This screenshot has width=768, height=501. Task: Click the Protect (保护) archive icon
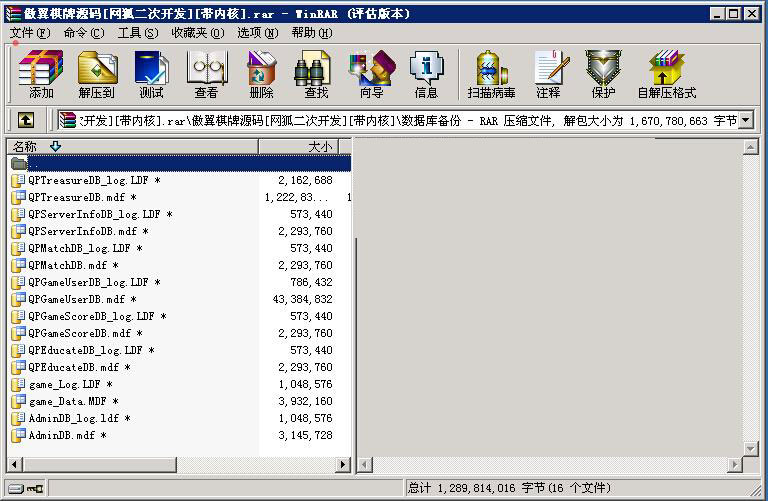tap(603, 74)
